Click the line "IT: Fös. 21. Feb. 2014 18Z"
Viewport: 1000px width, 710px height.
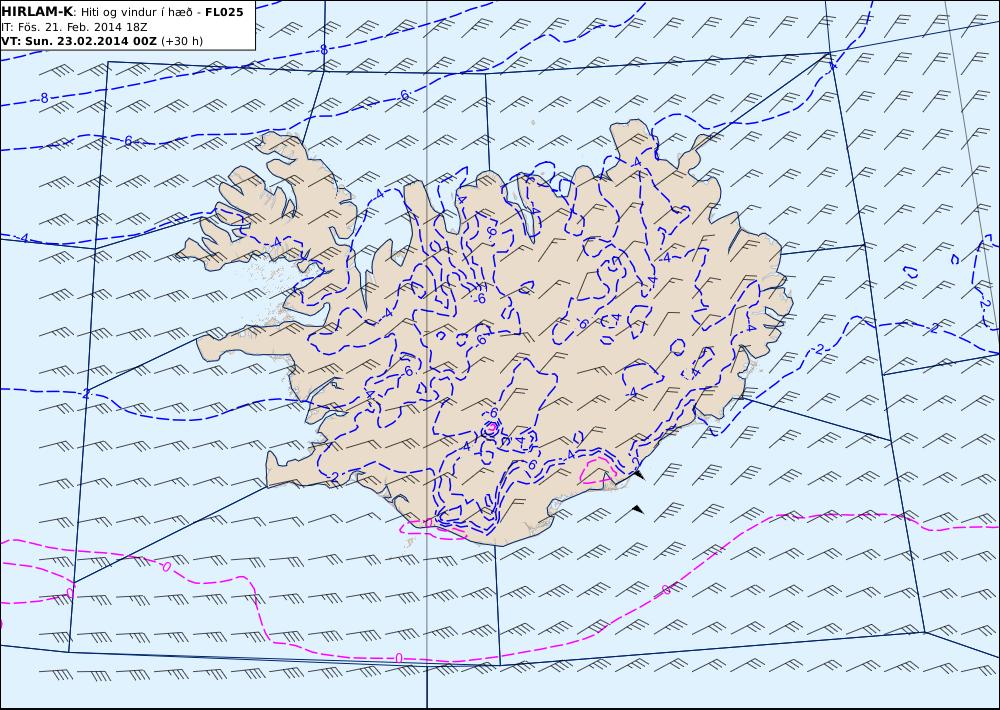74,27
